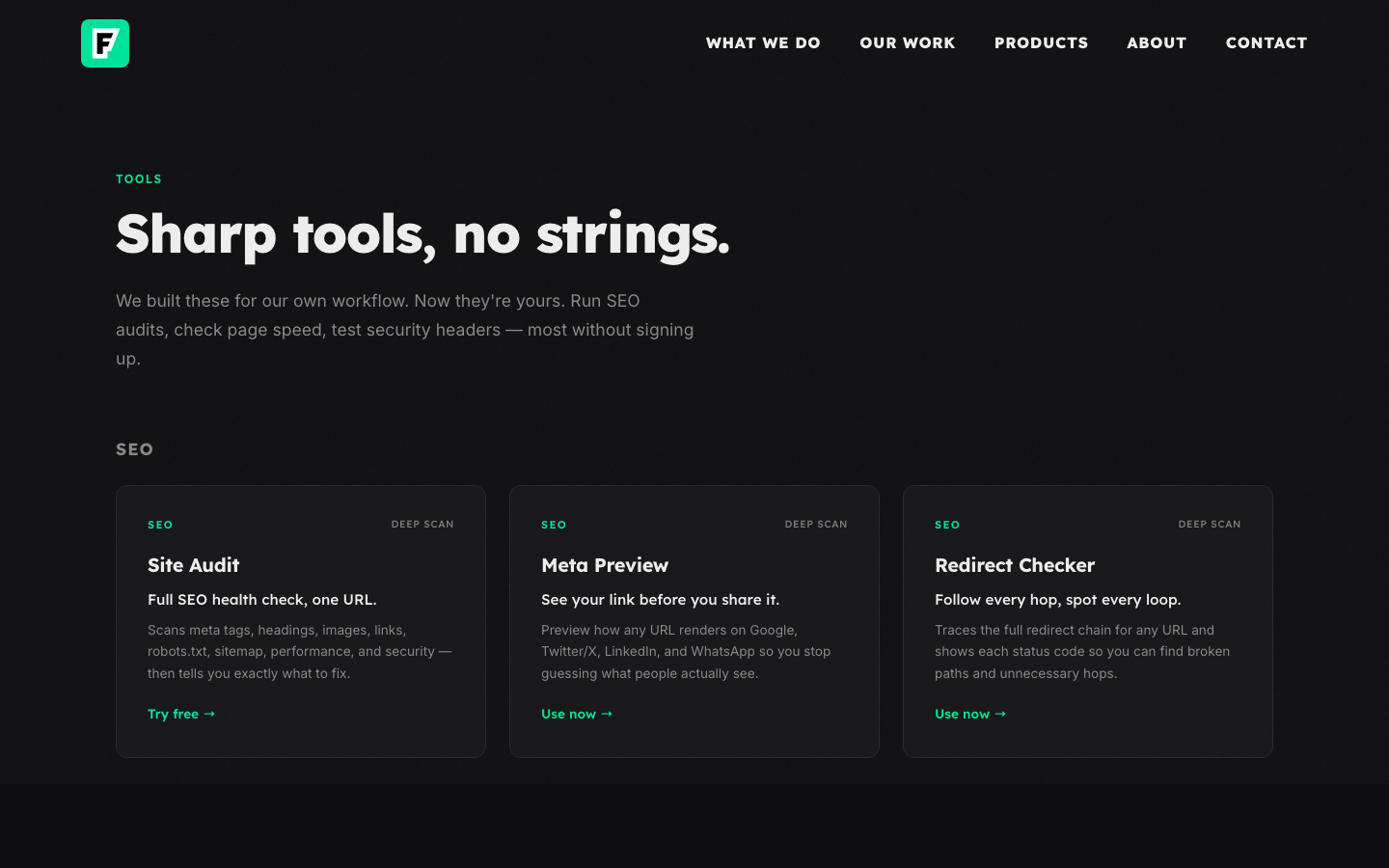Screen dimensions: 1389x868
Task: Select PRODUCTS in the navigation bar
Action: click(1041, 42)
